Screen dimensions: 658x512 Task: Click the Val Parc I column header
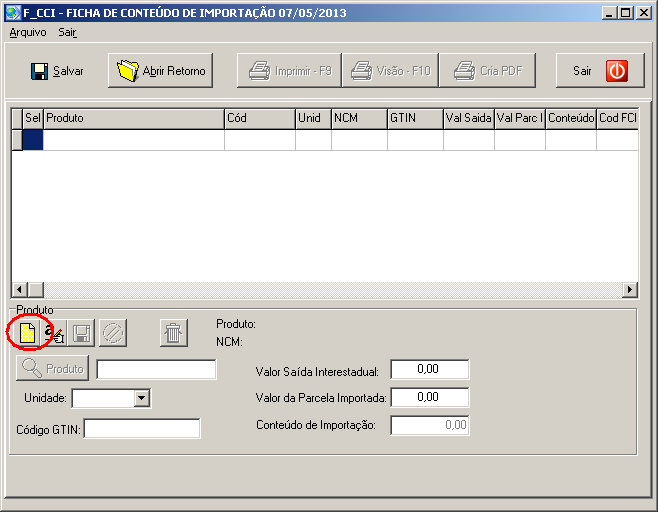520,118
